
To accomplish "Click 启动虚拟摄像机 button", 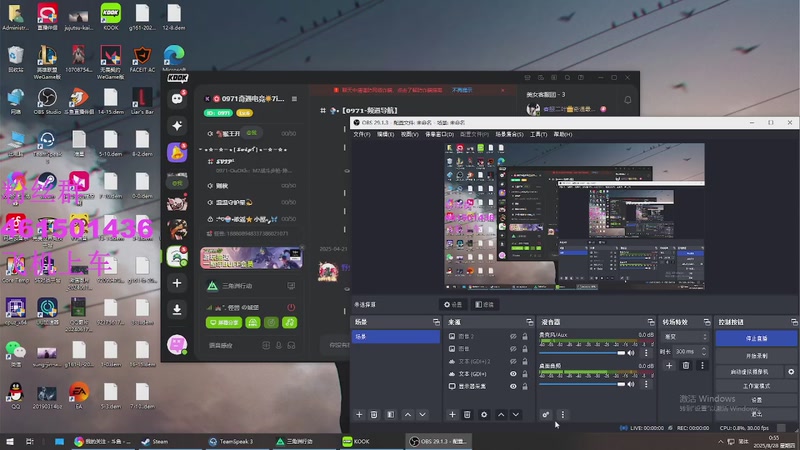I will (x=749, y=372).
